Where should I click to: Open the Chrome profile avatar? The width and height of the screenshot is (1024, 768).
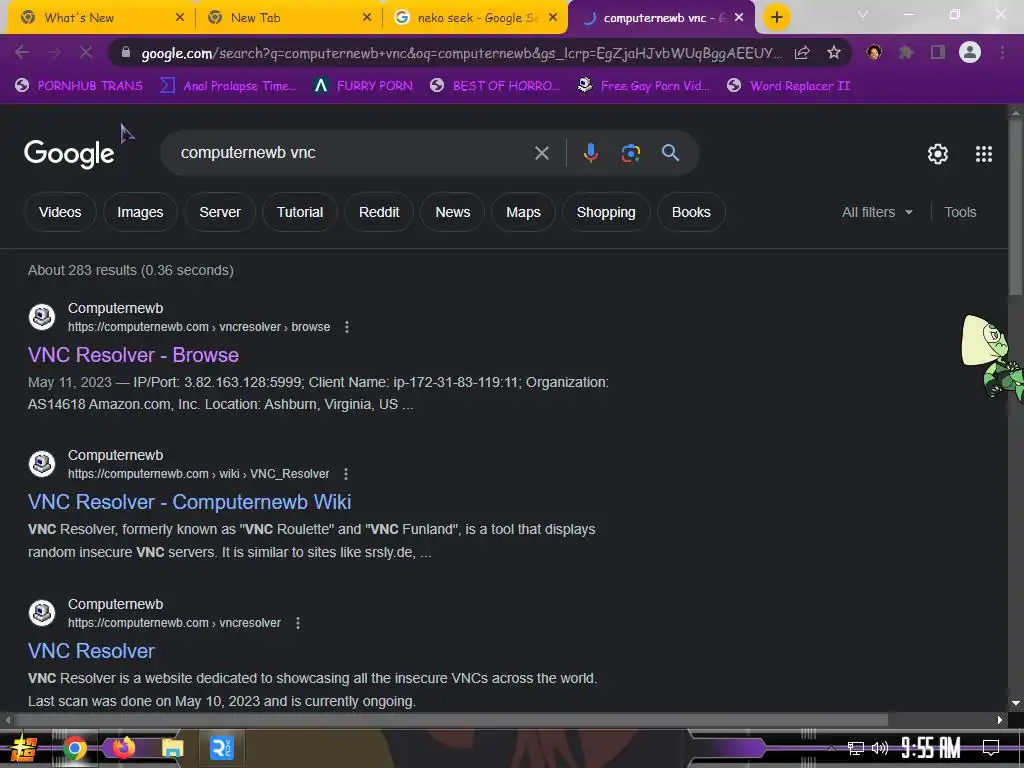coord(970,52)
